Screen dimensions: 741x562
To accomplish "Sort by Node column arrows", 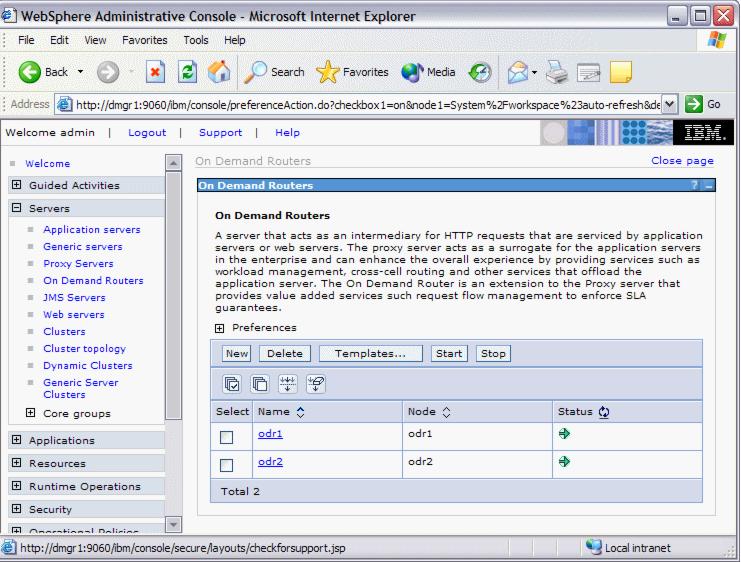I will click(x=446, y=412).
